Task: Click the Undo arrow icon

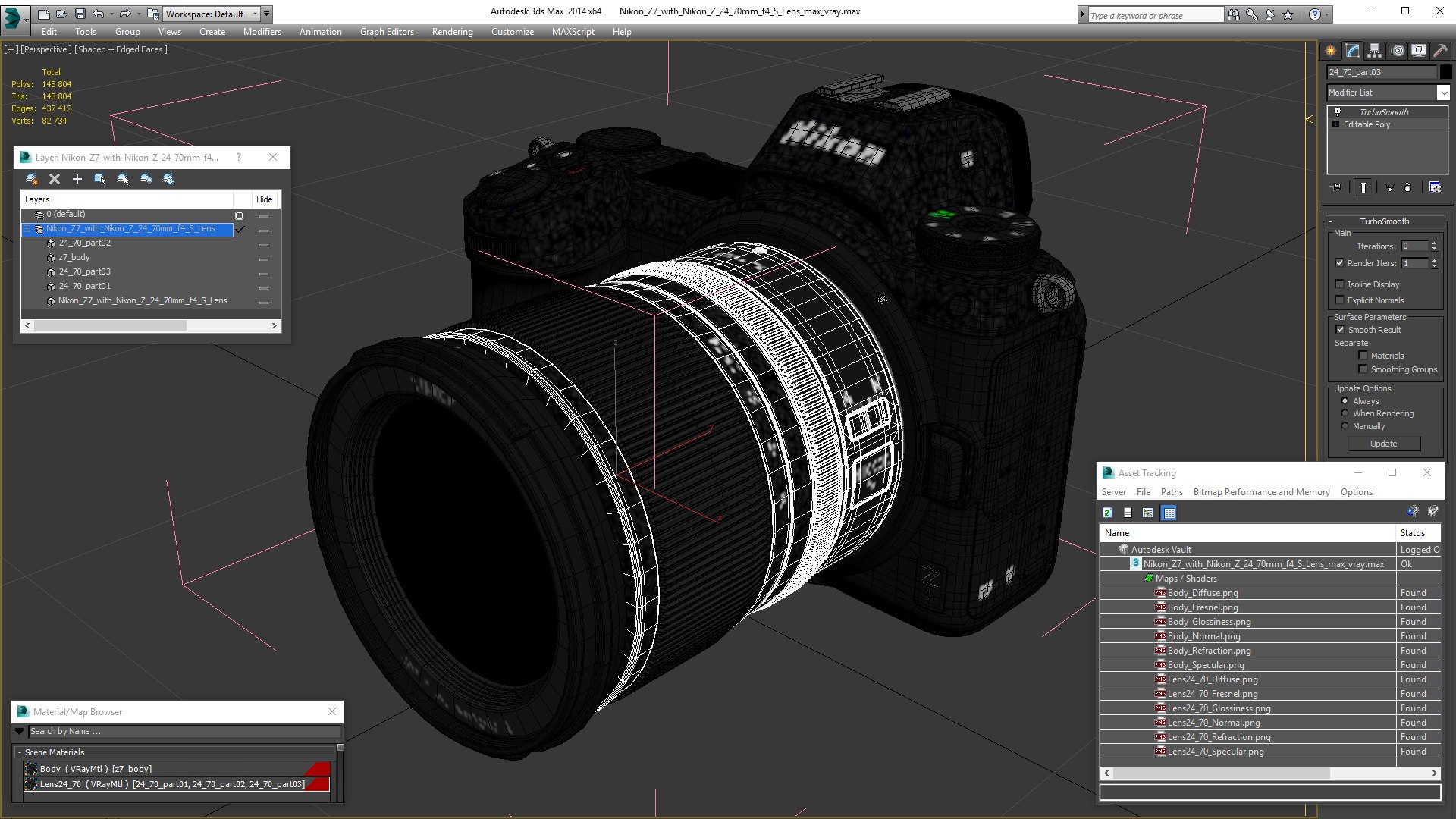Action: click(98, 14)
